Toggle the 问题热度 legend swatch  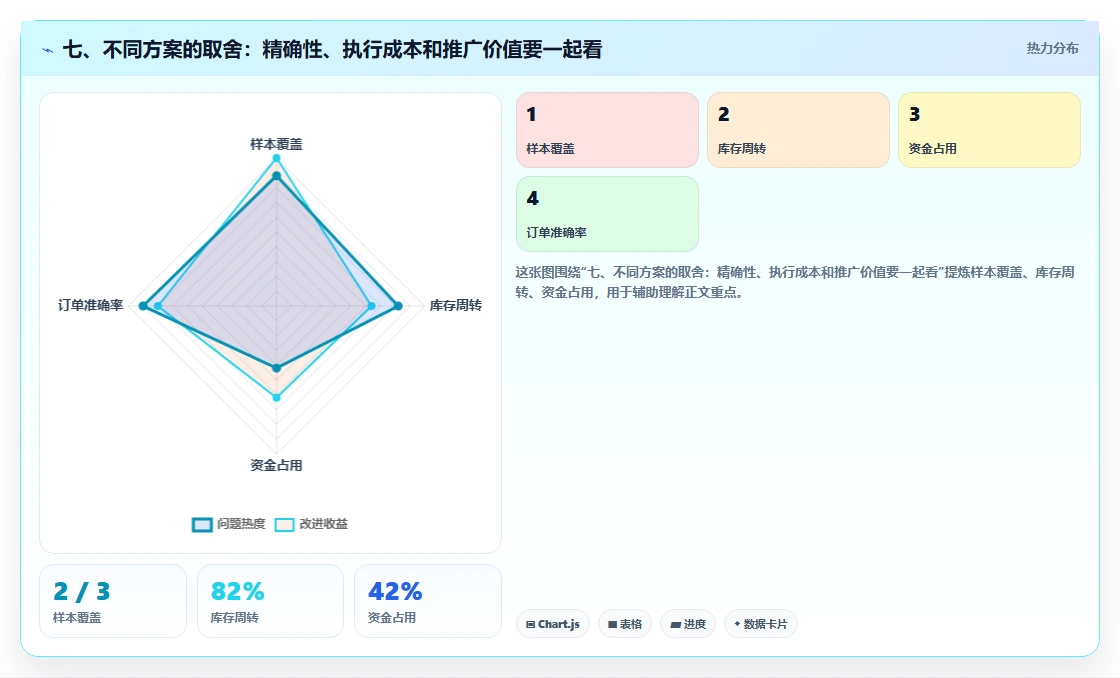[x=202, y=524]
